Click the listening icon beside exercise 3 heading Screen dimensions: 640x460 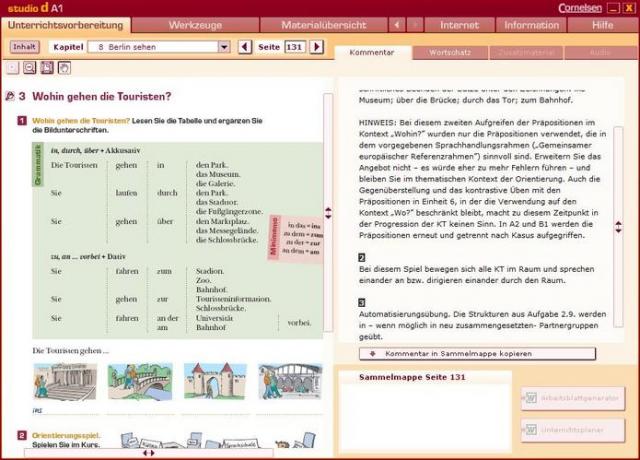[x=10, y=97]
